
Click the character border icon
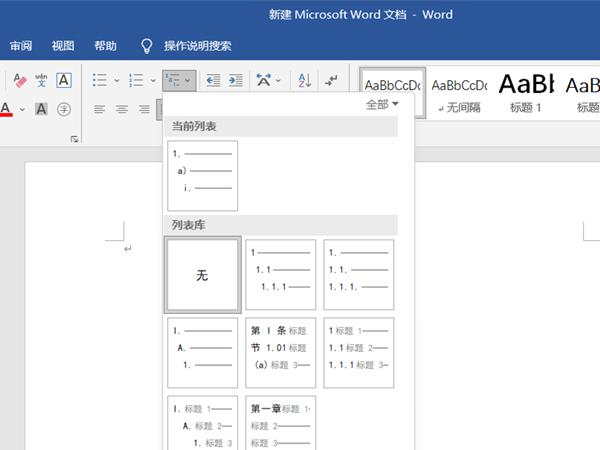63,80
